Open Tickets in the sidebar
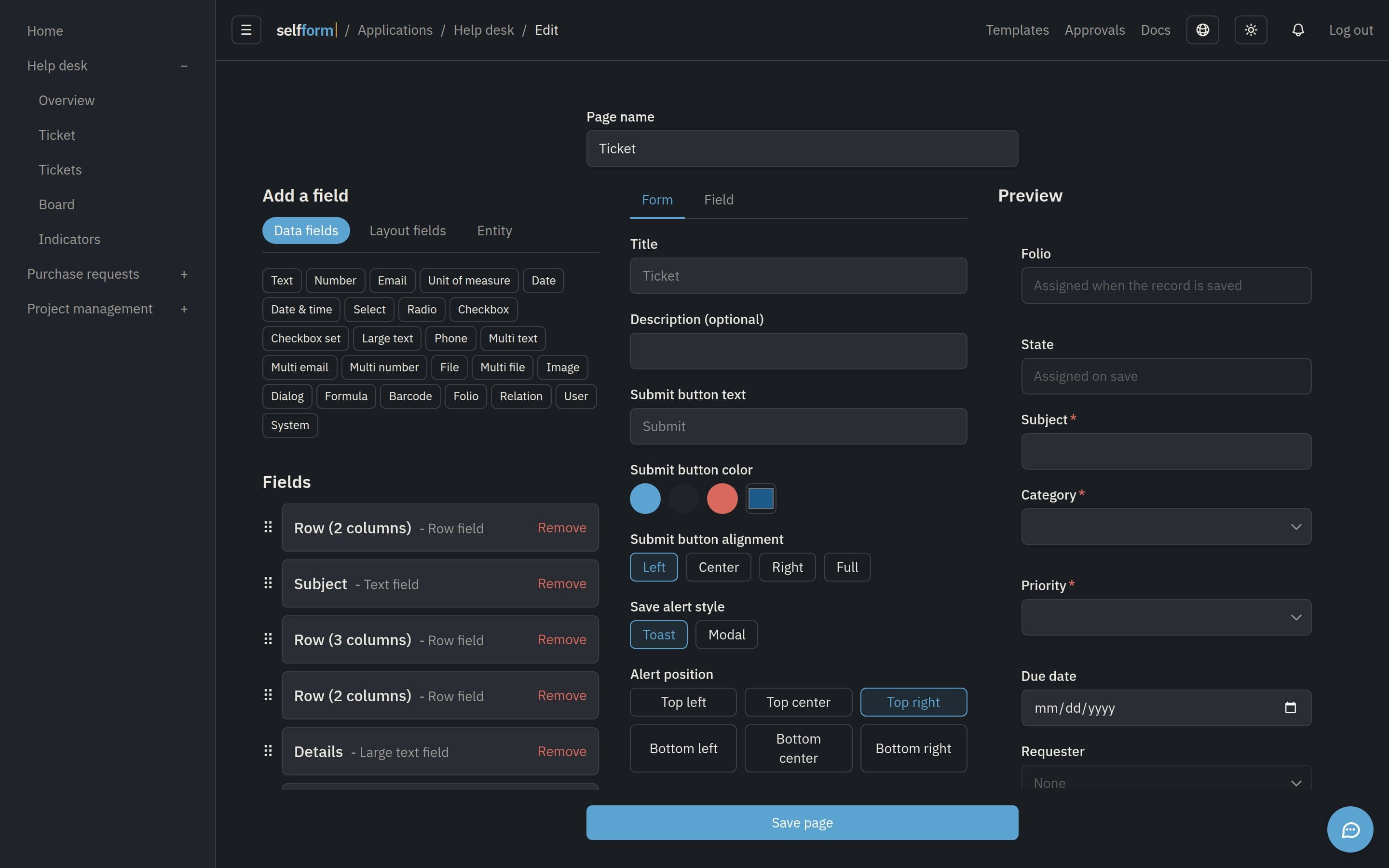Image resolution: width=1389 pixels, height=868 pixels. [60, 170]
